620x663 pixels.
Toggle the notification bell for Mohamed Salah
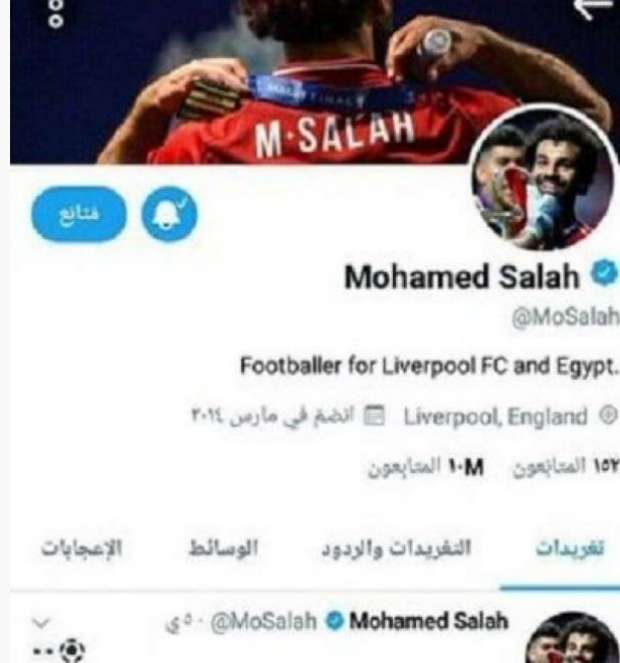169,214
